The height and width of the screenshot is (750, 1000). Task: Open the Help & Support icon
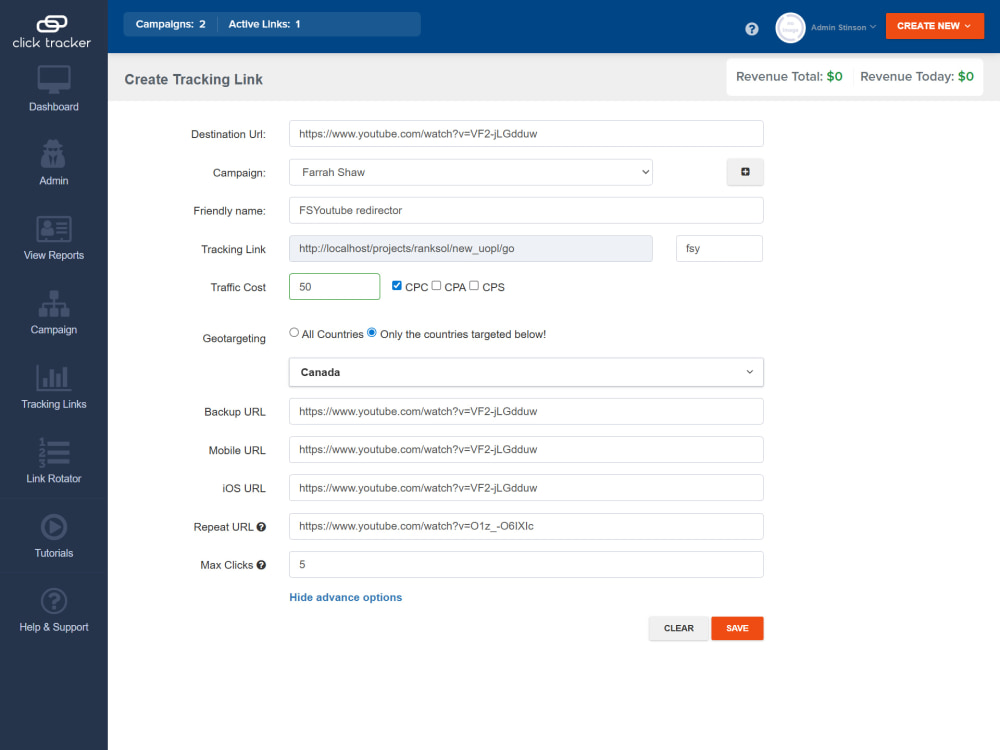click(54, 601)
